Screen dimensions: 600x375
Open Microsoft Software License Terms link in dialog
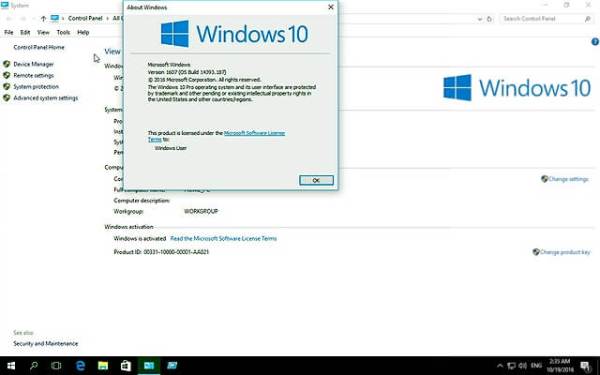(x=254, y=133)
